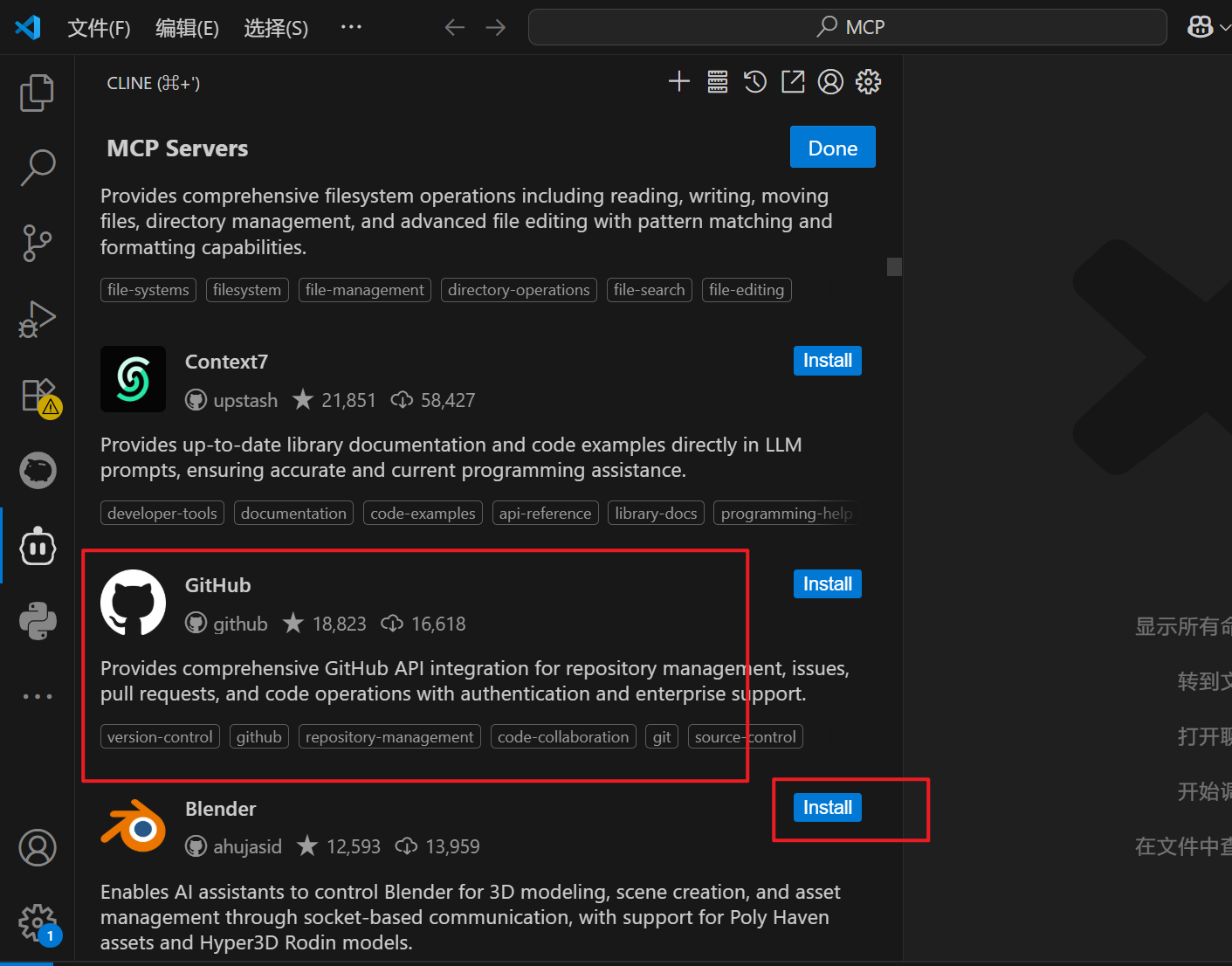Click the MCP command center search box
The height and width of the screenshot is (966, 1232).
coord(847,27)
